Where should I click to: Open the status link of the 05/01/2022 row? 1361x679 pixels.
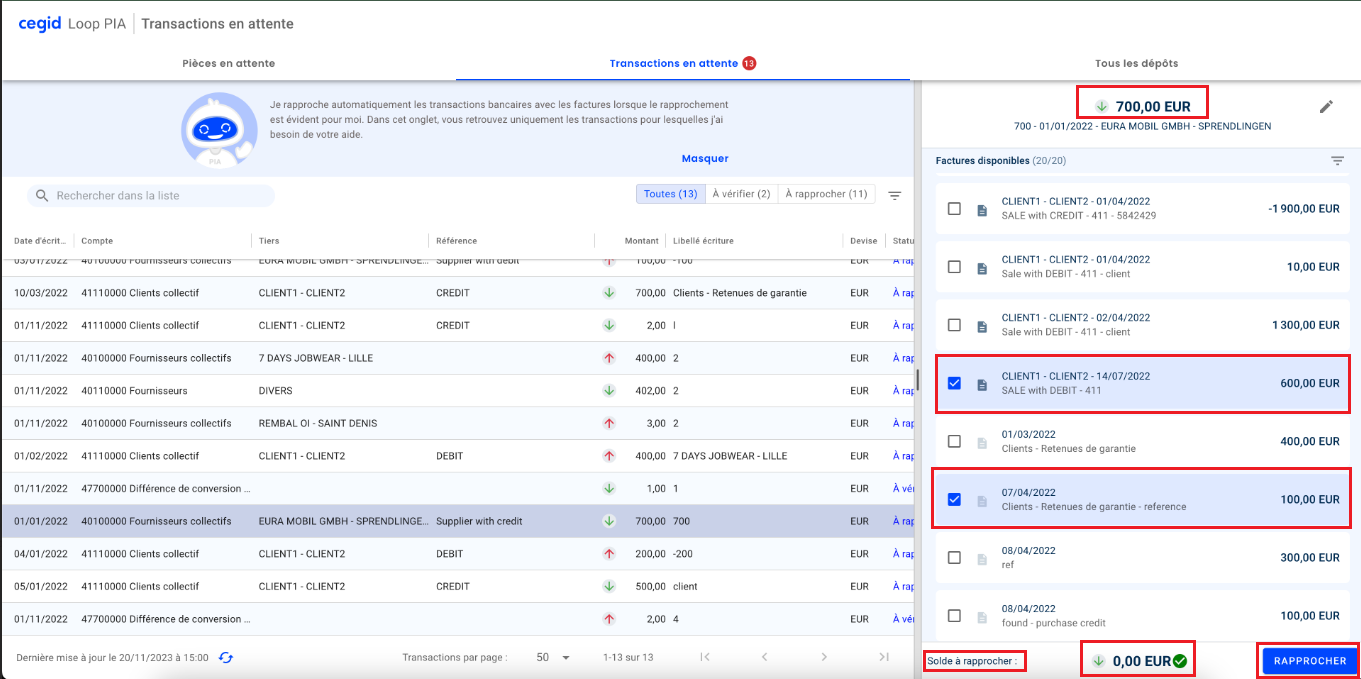click(903, 586)
